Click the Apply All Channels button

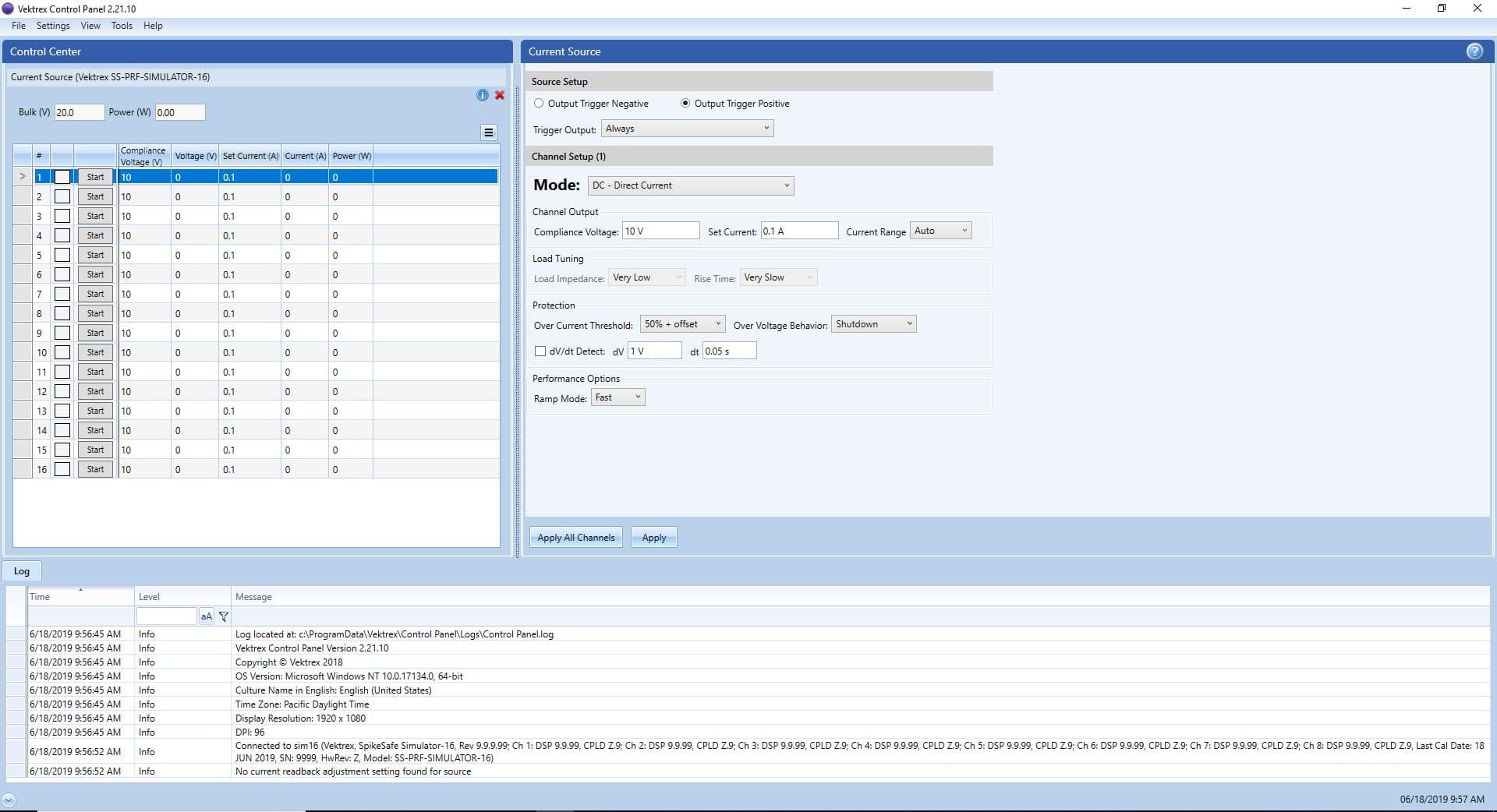pyautogui.click(x=575, y=537)
